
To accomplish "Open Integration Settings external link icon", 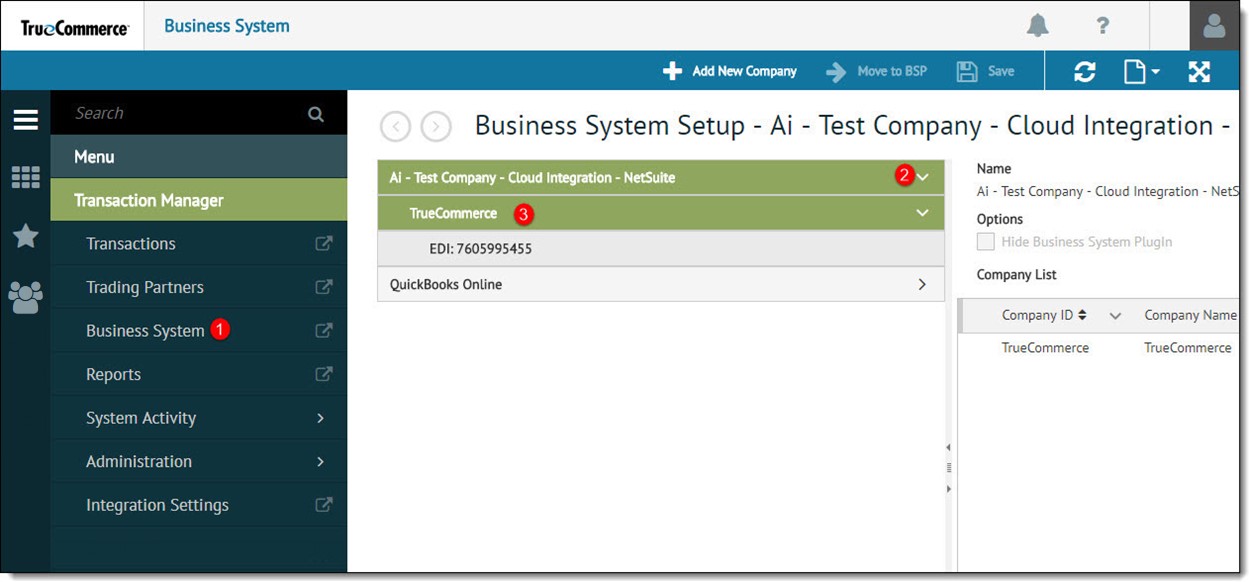I will click(x=323, y=505).
